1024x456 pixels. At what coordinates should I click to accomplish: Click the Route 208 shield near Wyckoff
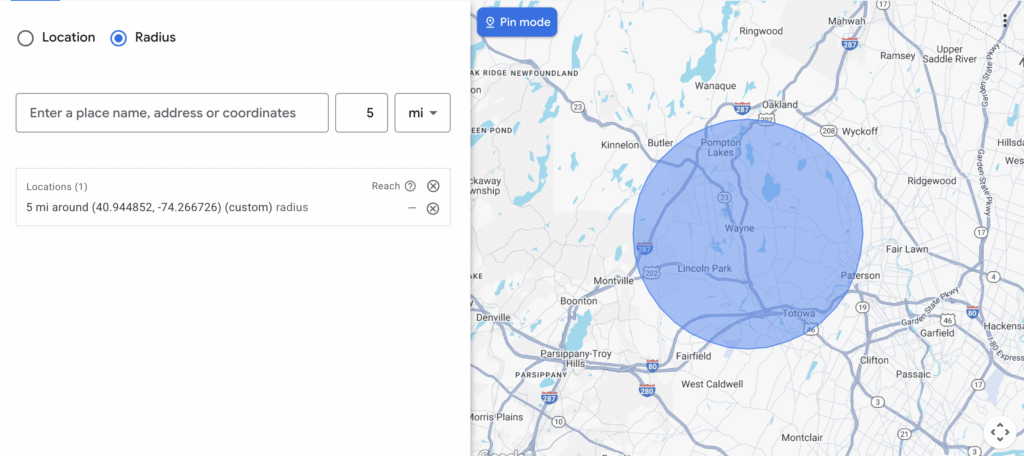click(828, 131)
